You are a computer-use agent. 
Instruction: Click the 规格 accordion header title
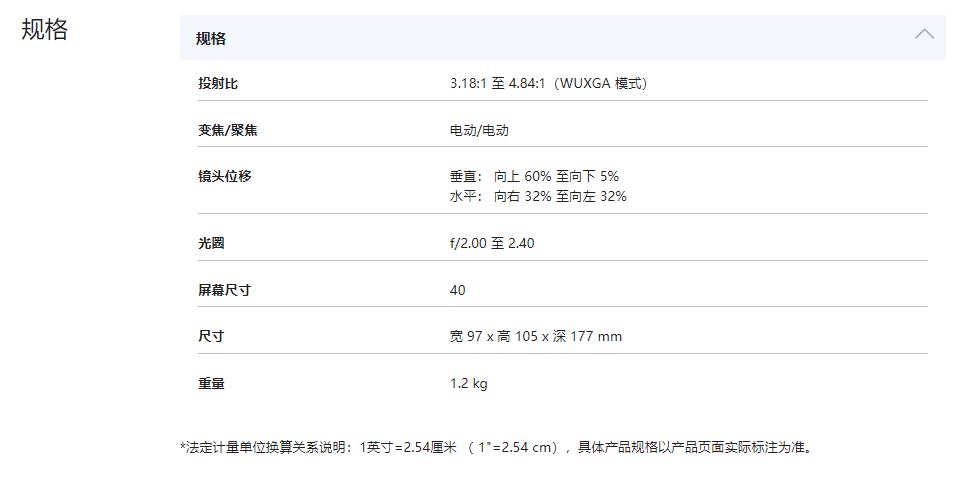tap(211, 39)
